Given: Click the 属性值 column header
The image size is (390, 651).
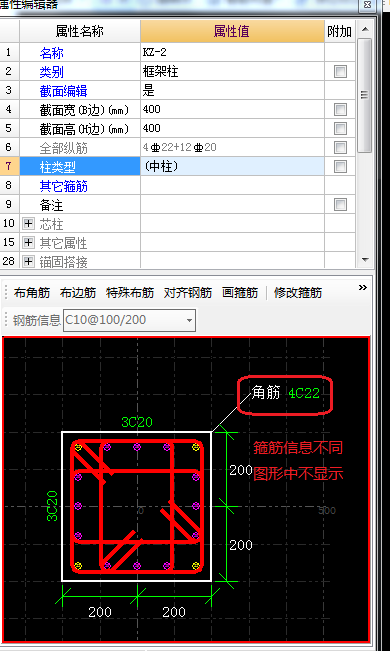Looking at the screenshot, I should [x=232, y=32].
